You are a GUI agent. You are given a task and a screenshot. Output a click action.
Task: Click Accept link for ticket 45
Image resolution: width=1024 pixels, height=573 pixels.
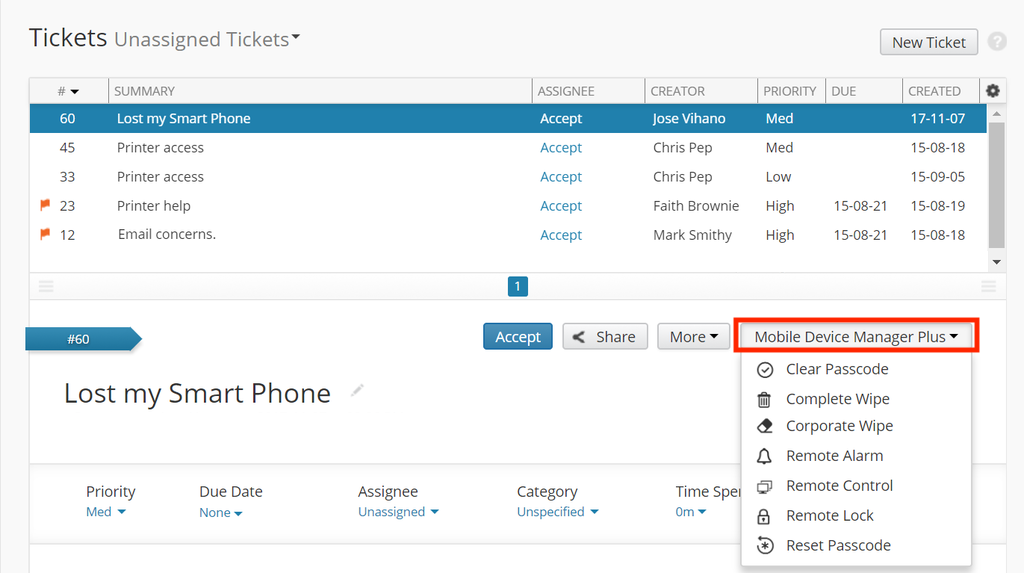tap(561, 148)
